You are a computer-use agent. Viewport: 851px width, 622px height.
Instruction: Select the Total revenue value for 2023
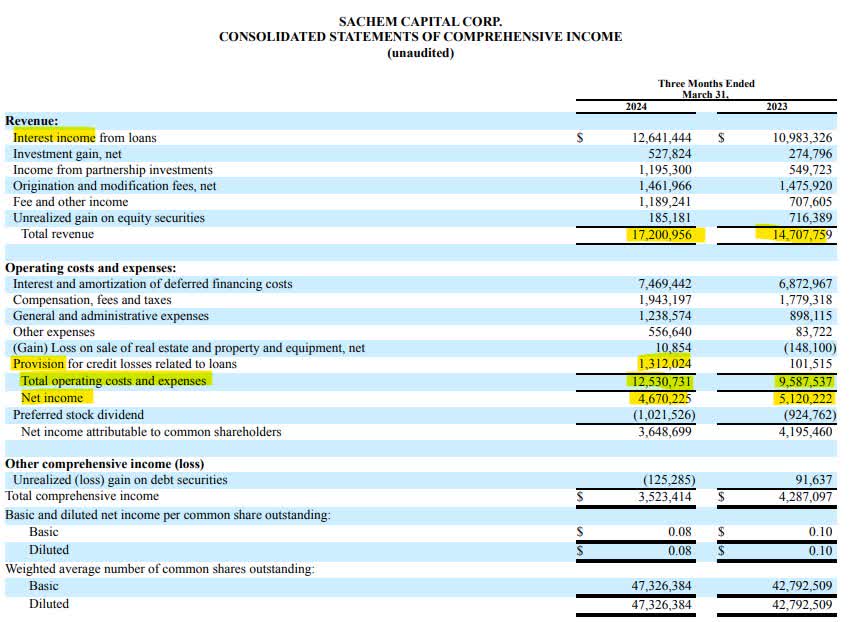click(803, 234)
